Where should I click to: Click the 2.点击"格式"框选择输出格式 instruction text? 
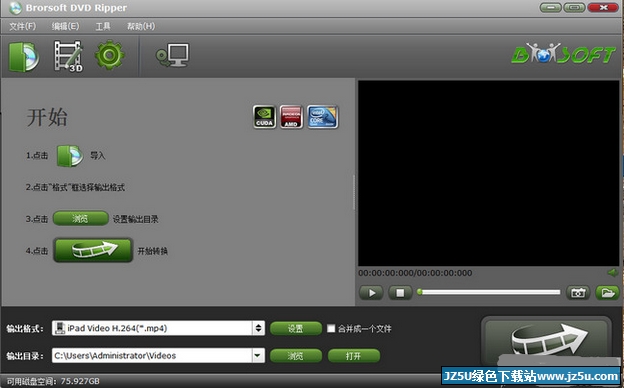(76, 187)
